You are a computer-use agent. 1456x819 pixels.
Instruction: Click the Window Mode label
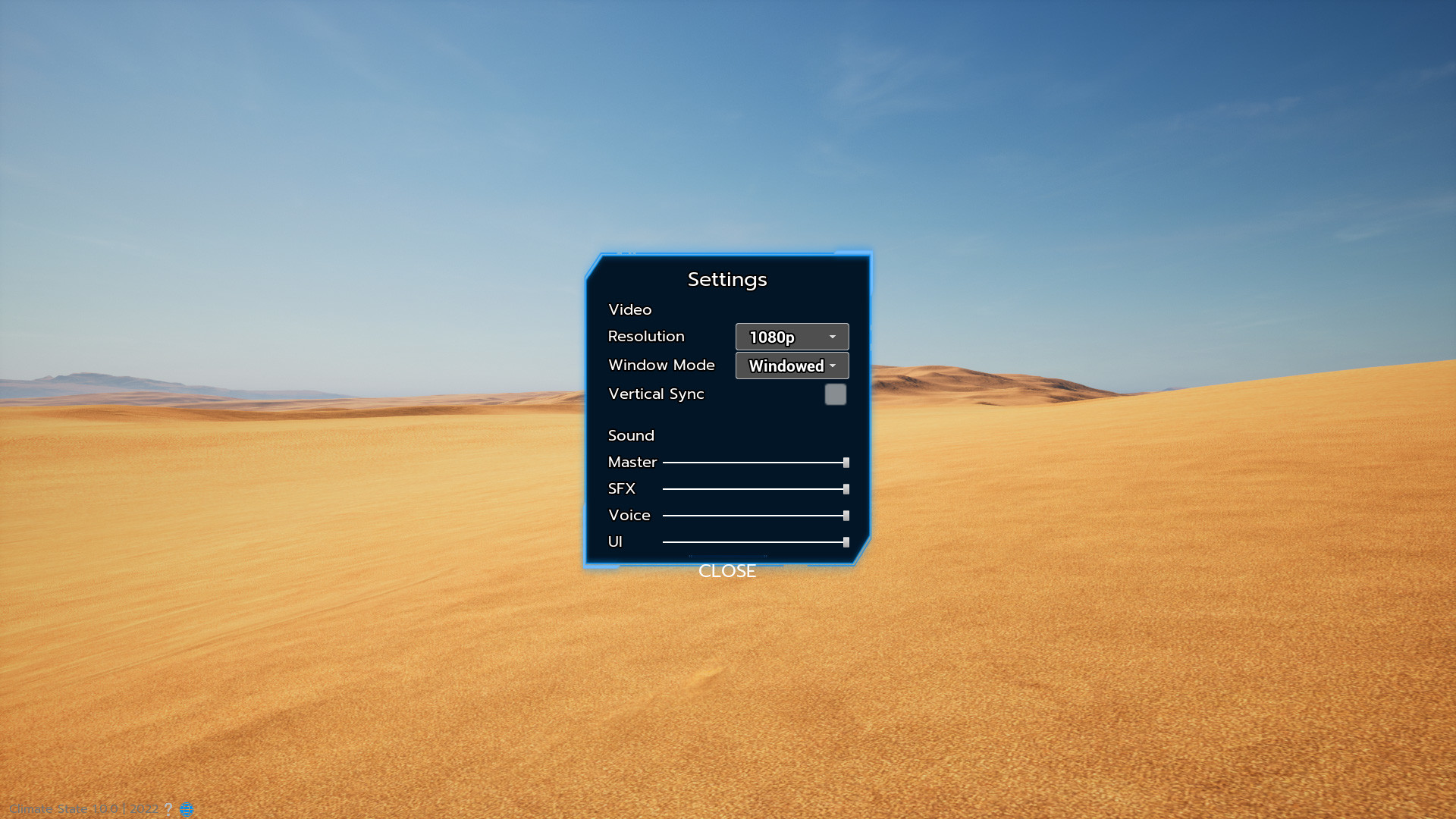point(661,365)
